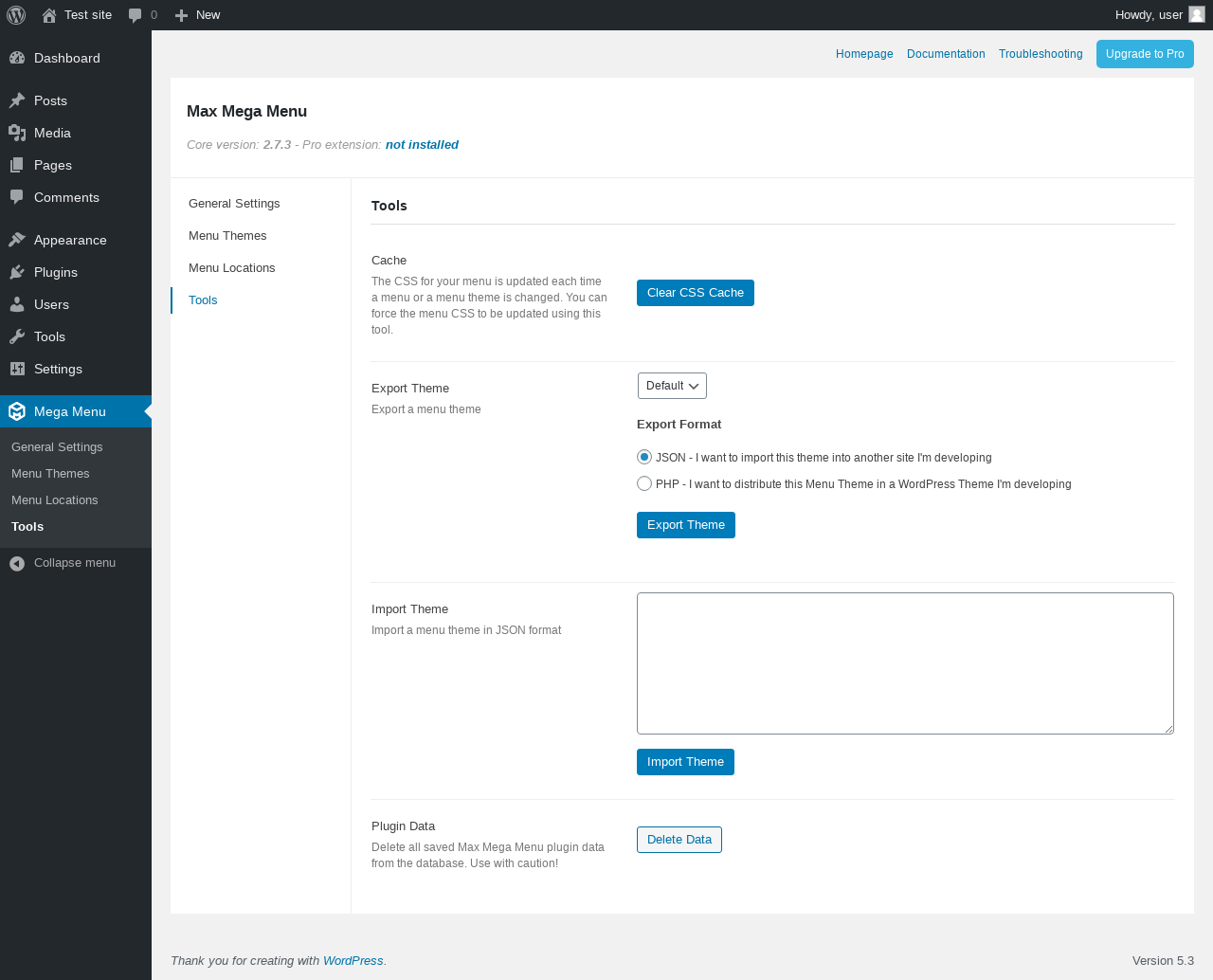Click the Test site home icon
The width and height of the screenshot is (1213, 980).
[49, 15]
